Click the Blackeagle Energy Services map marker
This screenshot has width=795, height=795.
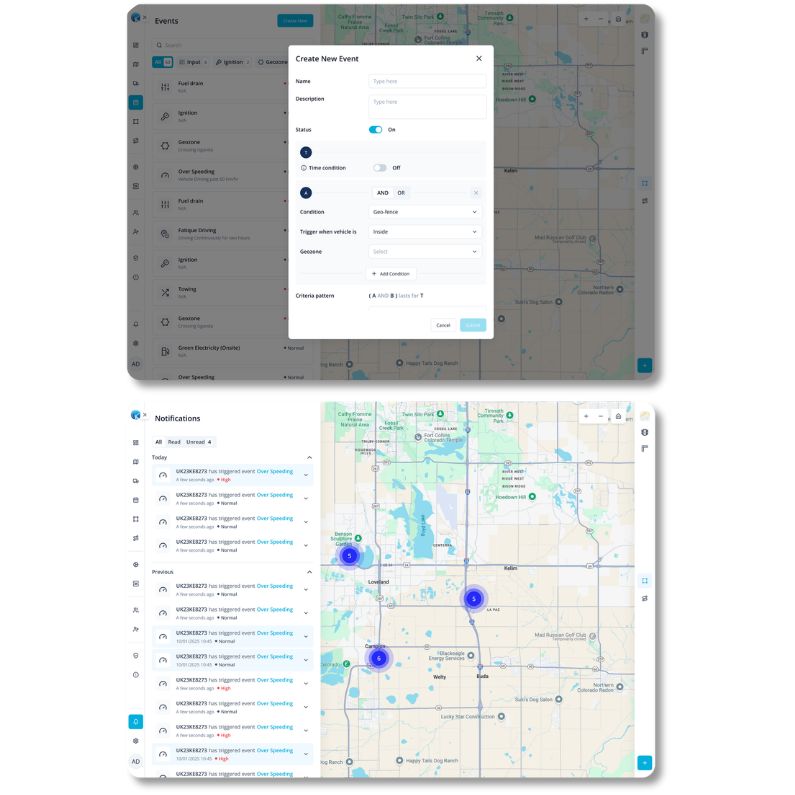coord(471,656)
